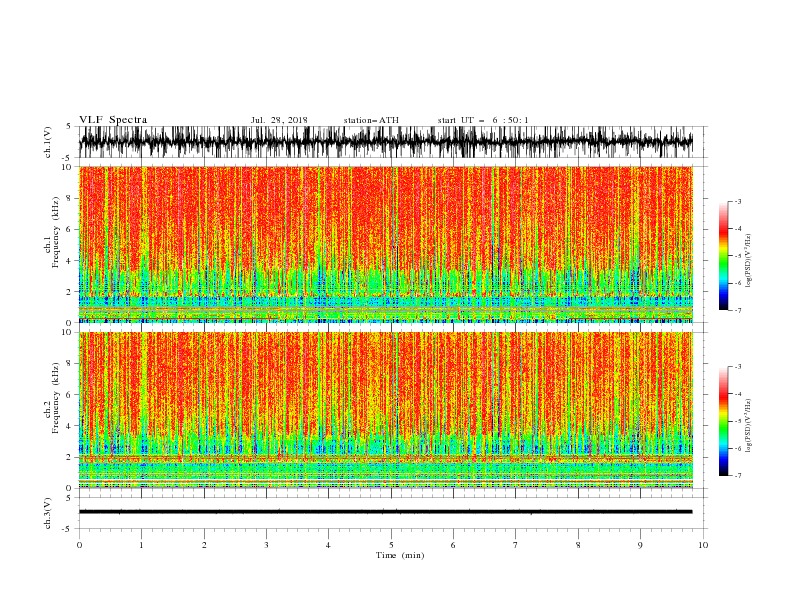Click inside the ch.1 spectrogram panel
The width and height of the screenshot is (792, 612).
(x=386, y=244)
